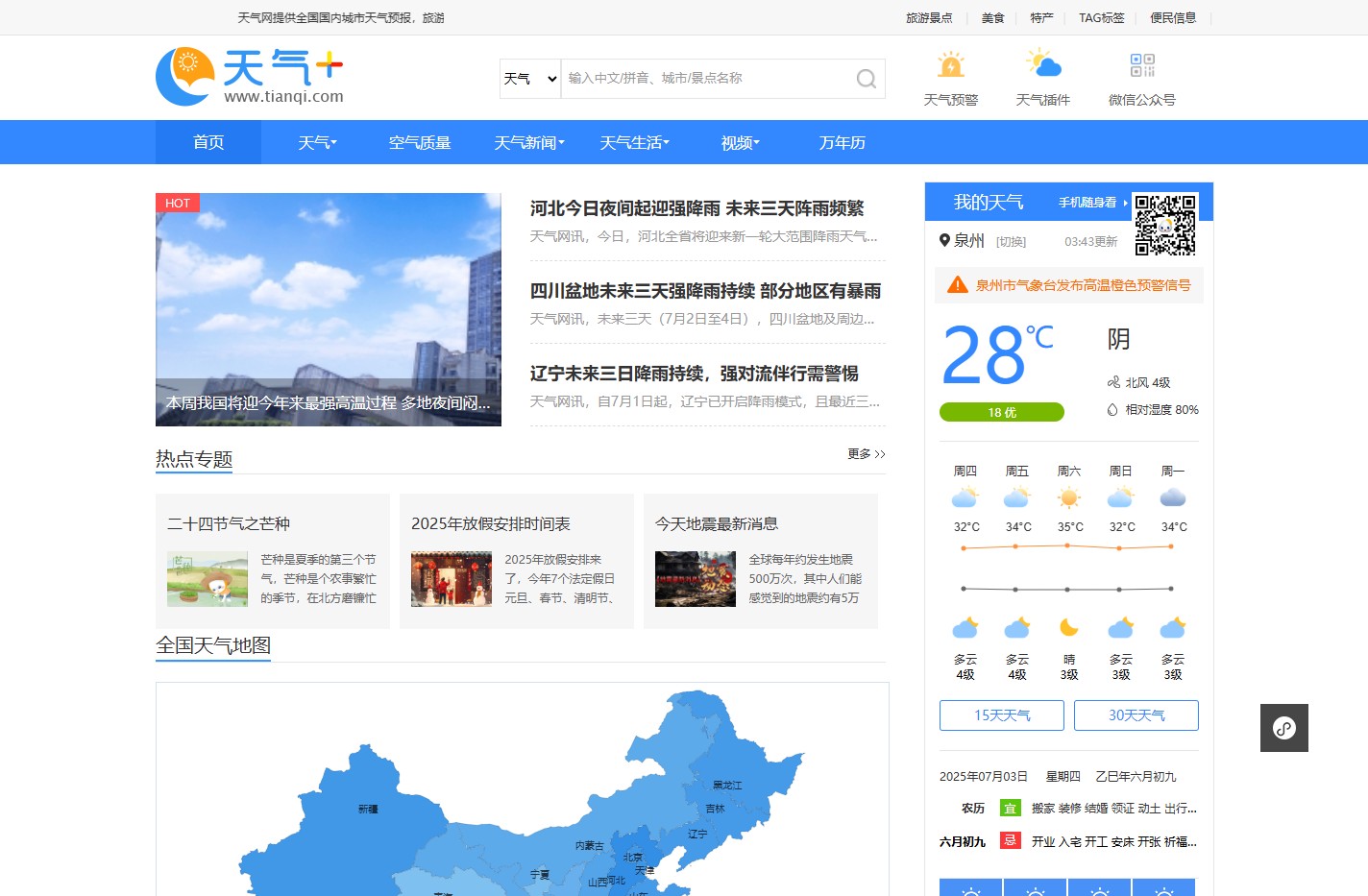Viewport: 1368px width, 896px height.
Task: Click 周日 daytime weather icon
Action: (x=1121, y=497)
